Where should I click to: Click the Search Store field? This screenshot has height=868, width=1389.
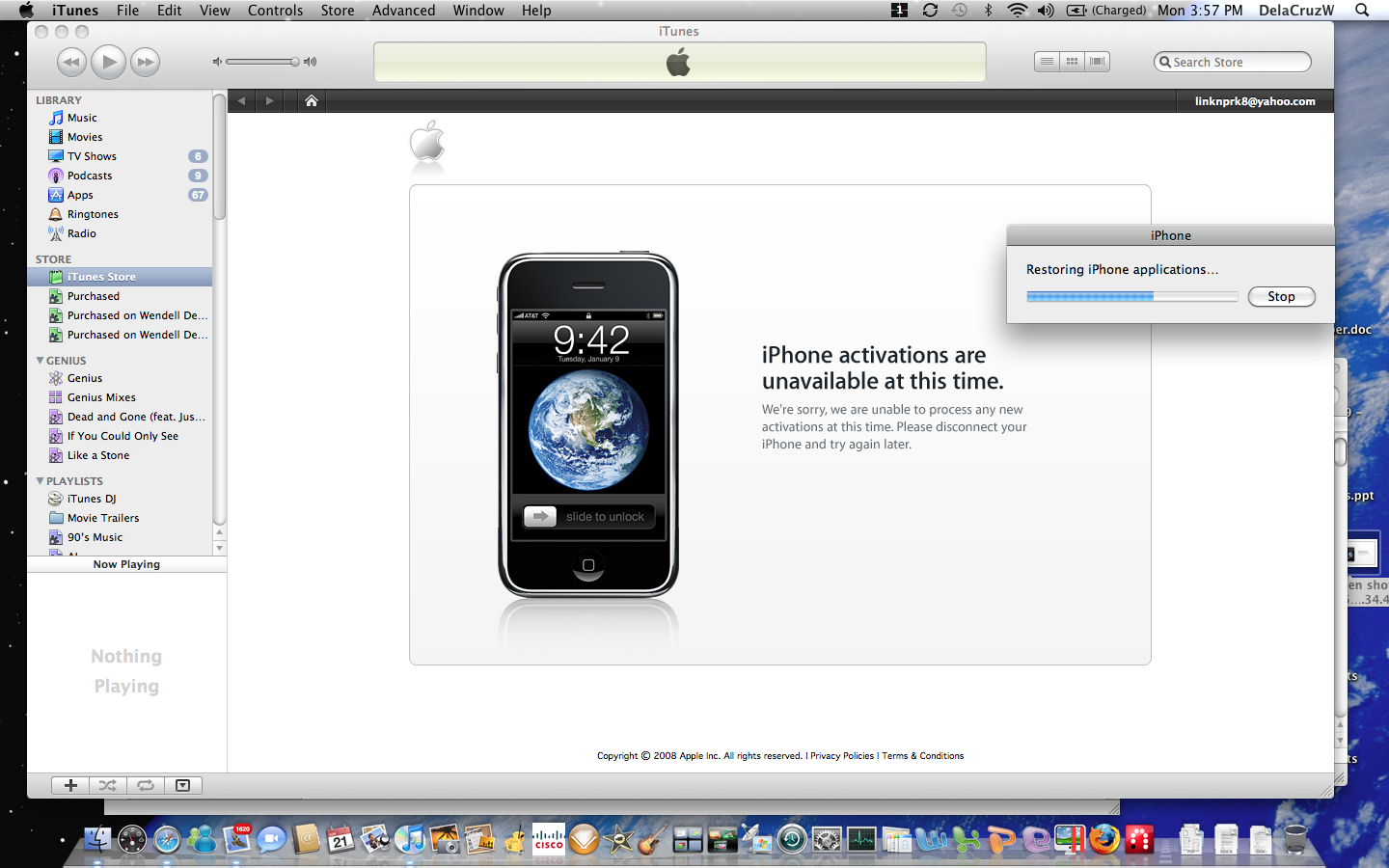1233,62
